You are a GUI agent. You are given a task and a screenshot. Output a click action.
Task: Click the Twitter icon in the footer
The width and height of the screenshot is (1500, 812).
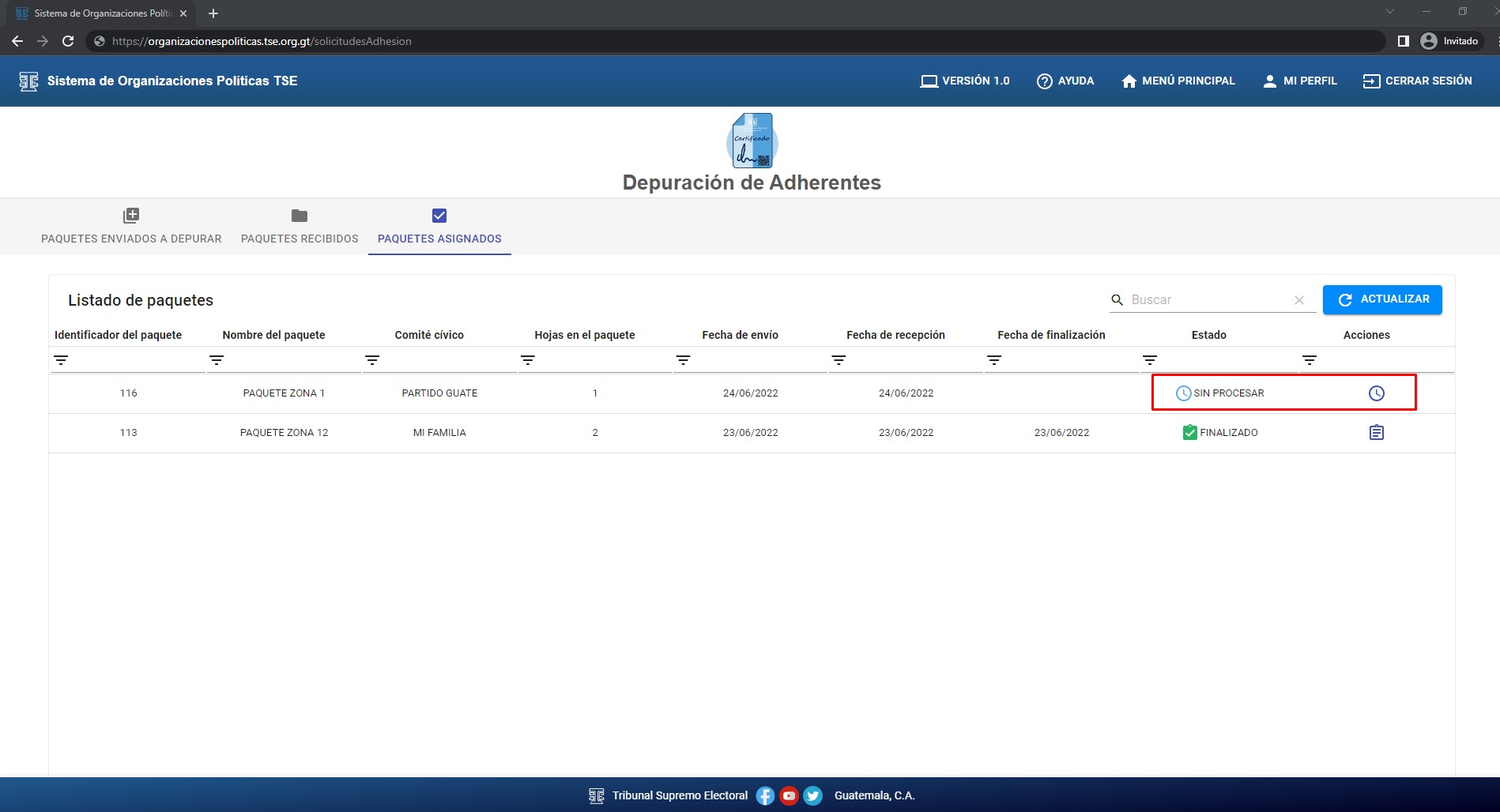click(812, 795)
